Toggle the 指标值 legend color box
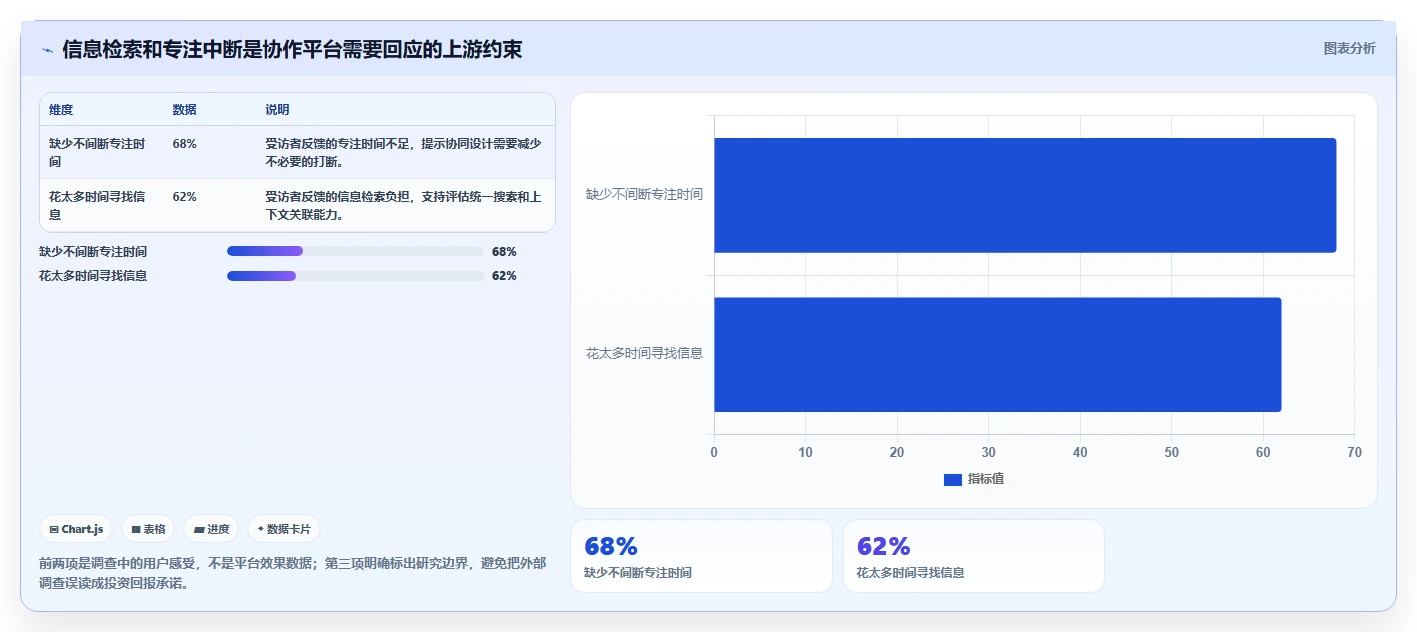This screenshot has height=632, width=1417. (953, 480)
